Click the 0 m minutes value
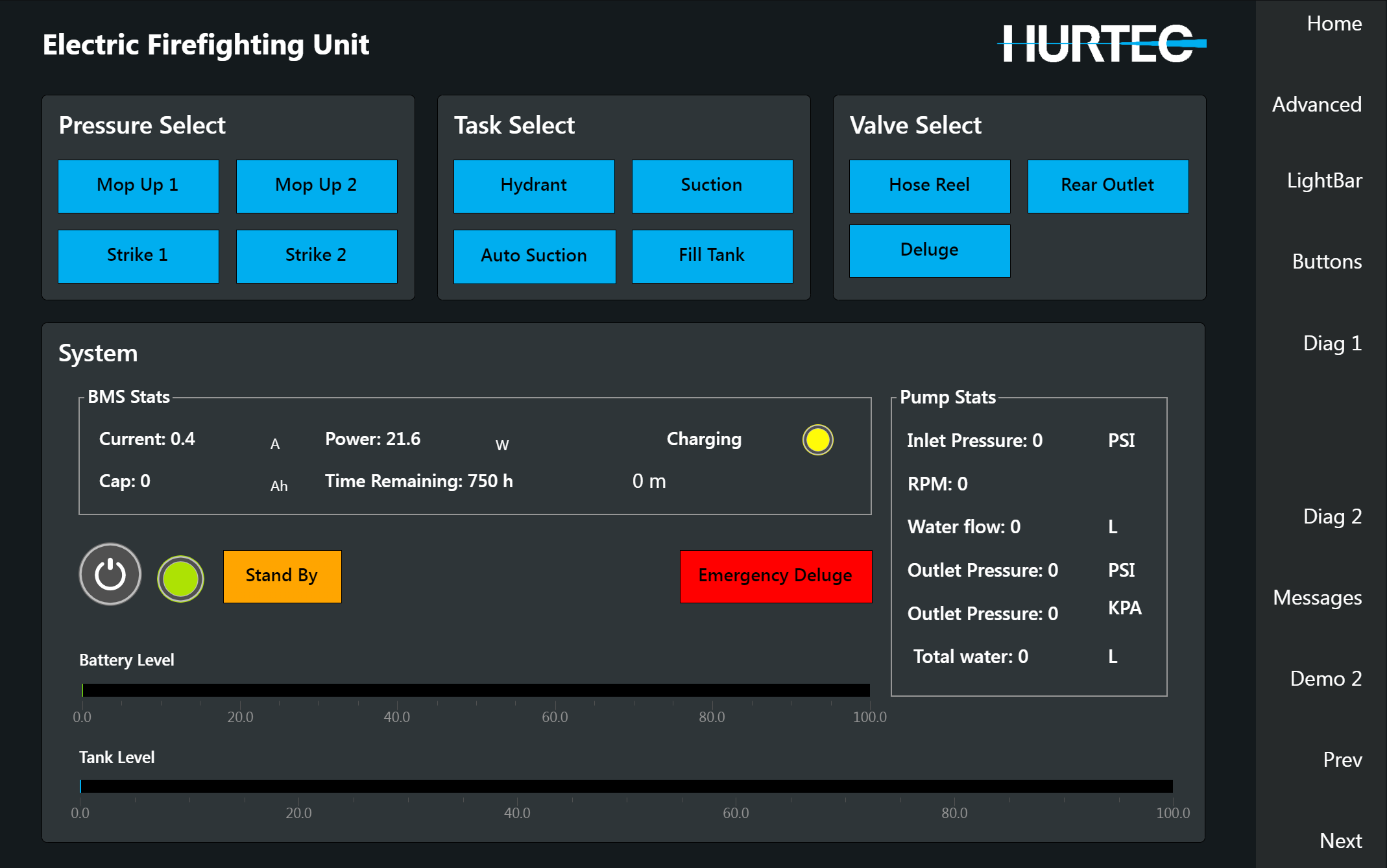 649,481
